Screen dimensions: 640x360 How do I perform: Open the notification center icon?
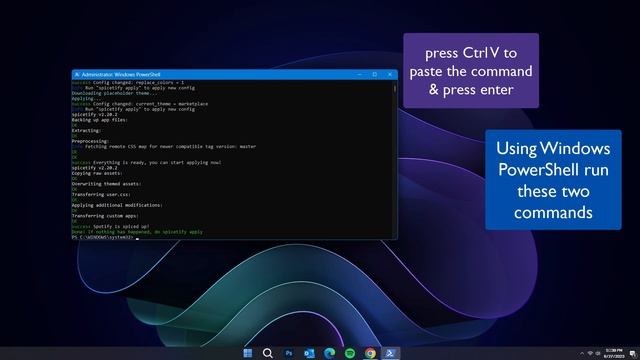(x=632, y=353)
